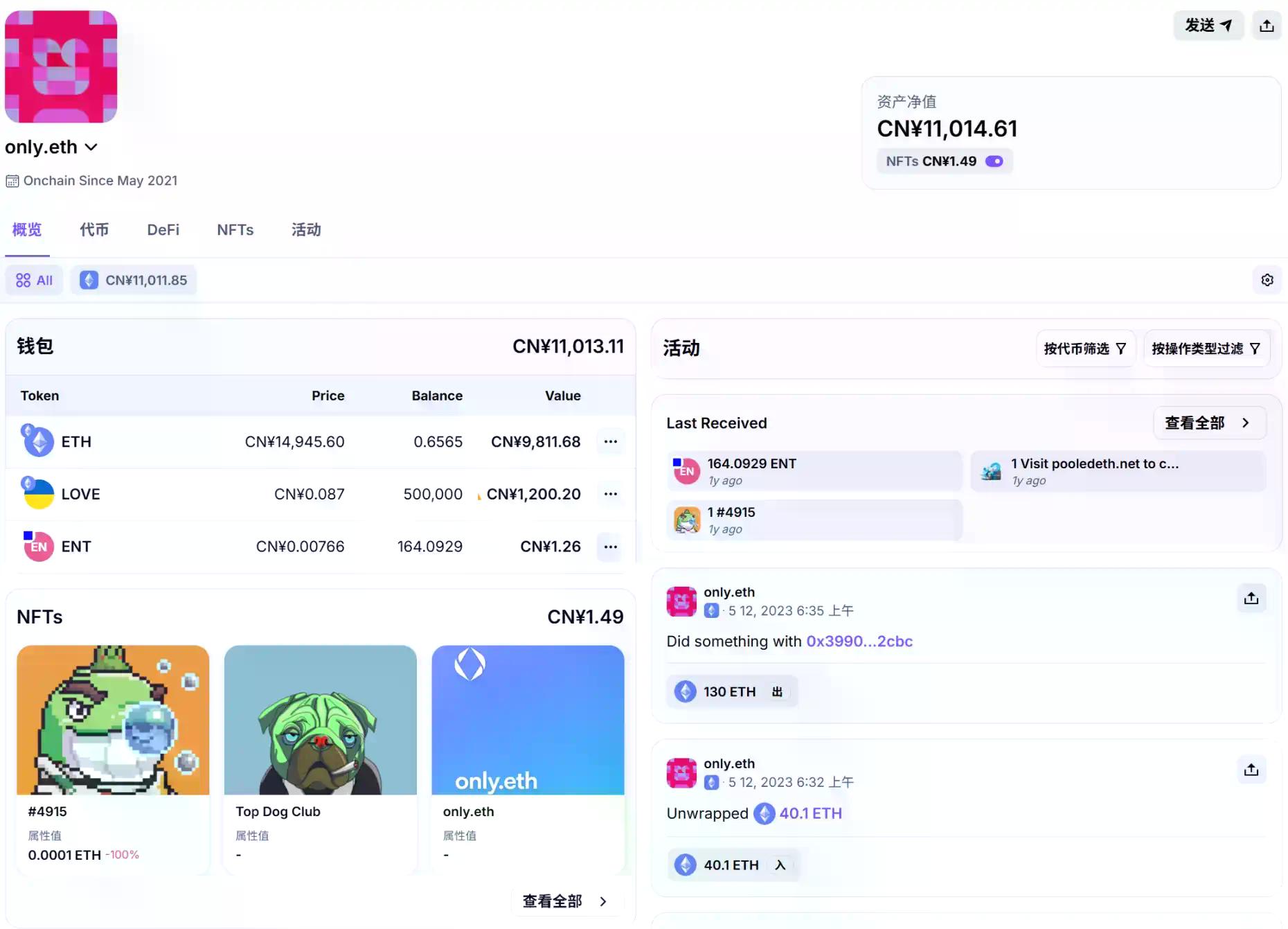Open the share icon in the top-right corner
The image size is (1288, 929).
coord(1267,25)
